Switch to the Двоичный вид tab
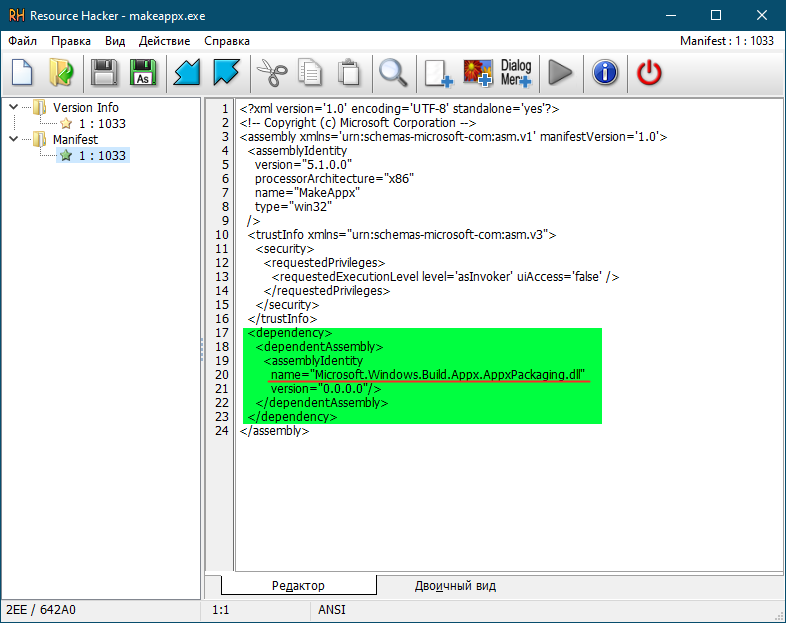Viewport: 786px width, 623px height. coord(455,585)
